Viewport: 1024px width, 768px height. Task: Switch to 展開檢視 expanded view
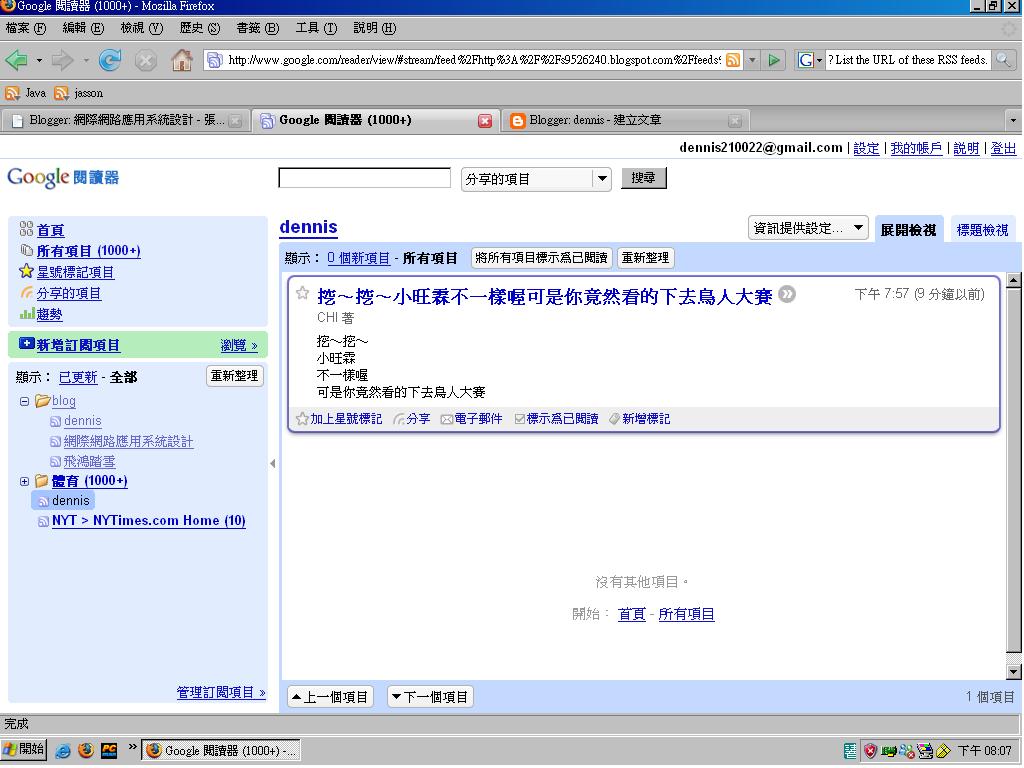point(908,230)
